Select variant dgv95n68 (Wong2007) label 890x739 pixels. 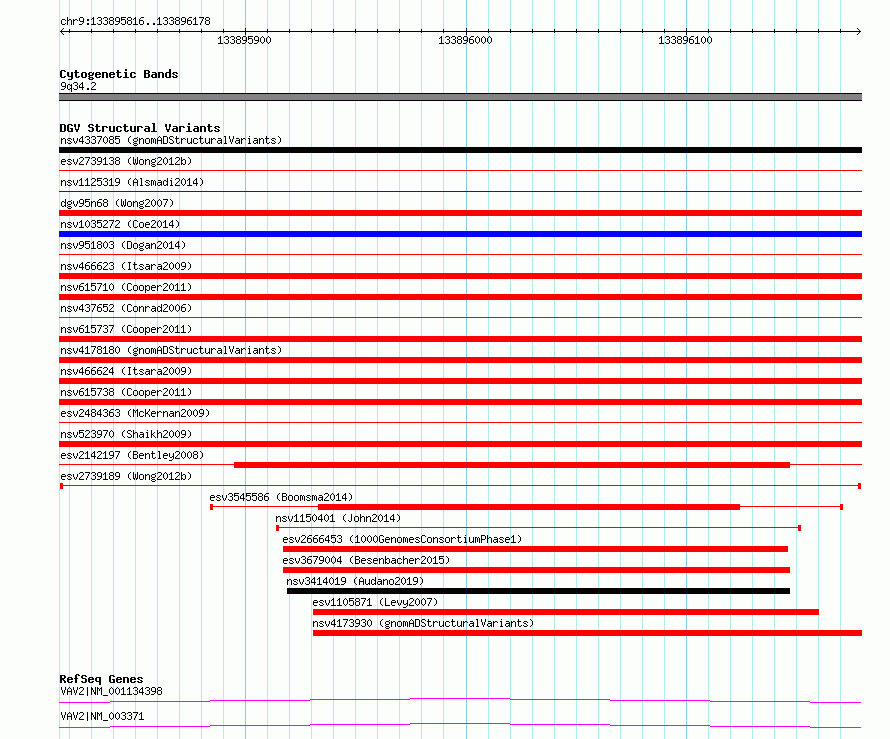click(117, 203)
